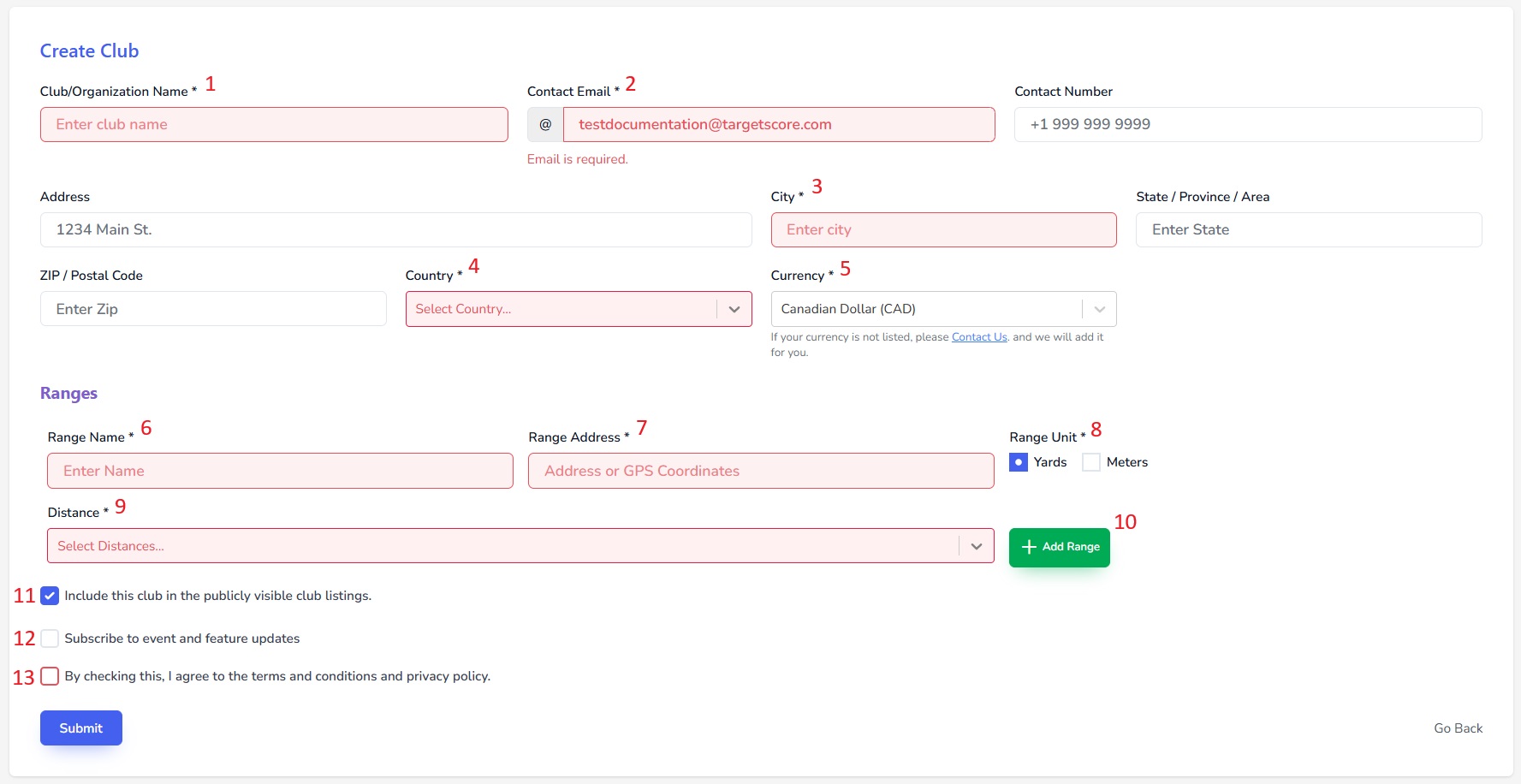Screen dimensions: 1521x784
Task: Agree to terms and conditions checkbox
Action: click(50, 676)
